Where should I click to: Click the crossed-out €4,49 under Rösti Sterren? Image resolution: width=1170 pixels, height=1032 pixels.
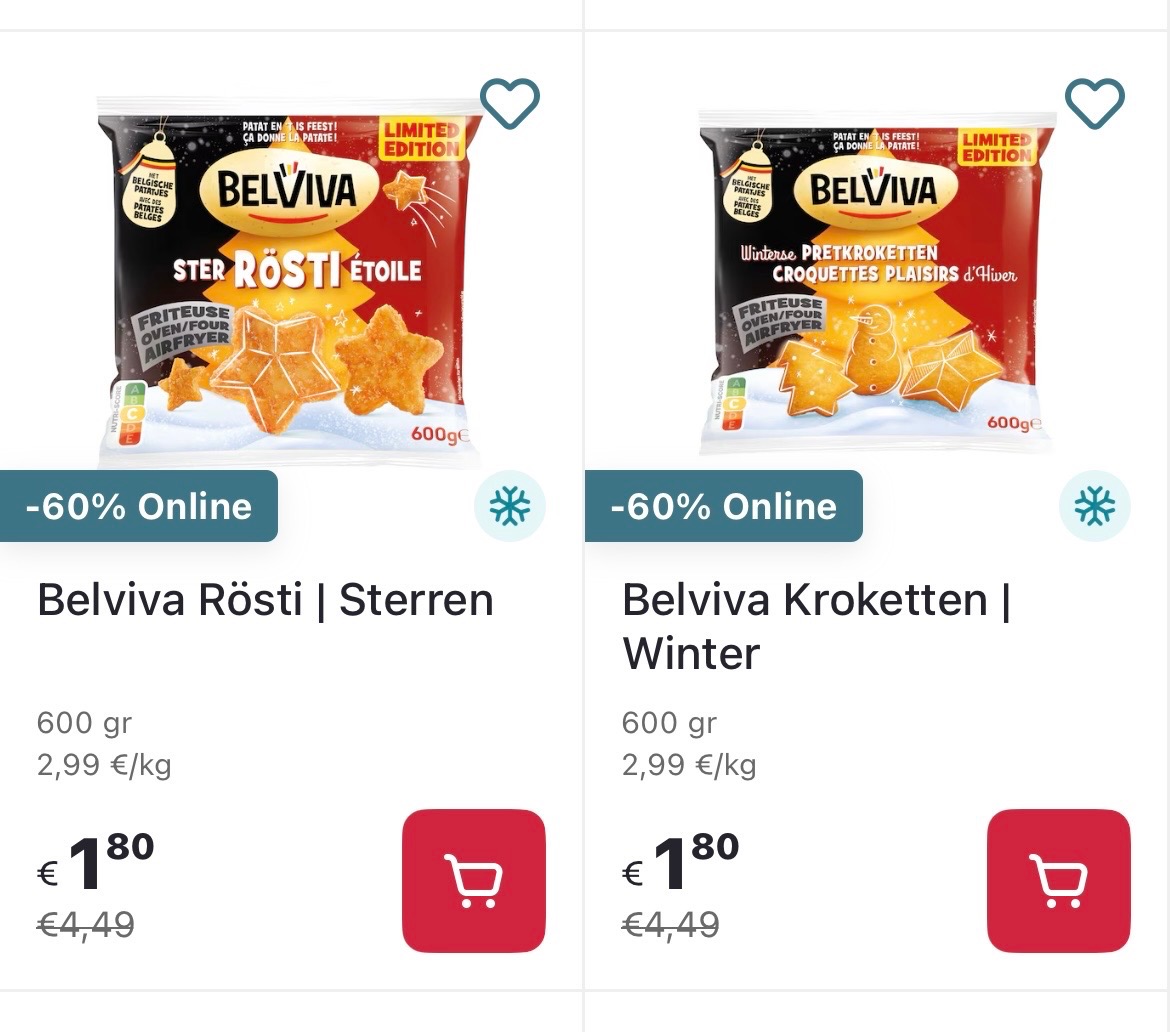(x=86, y=925)
